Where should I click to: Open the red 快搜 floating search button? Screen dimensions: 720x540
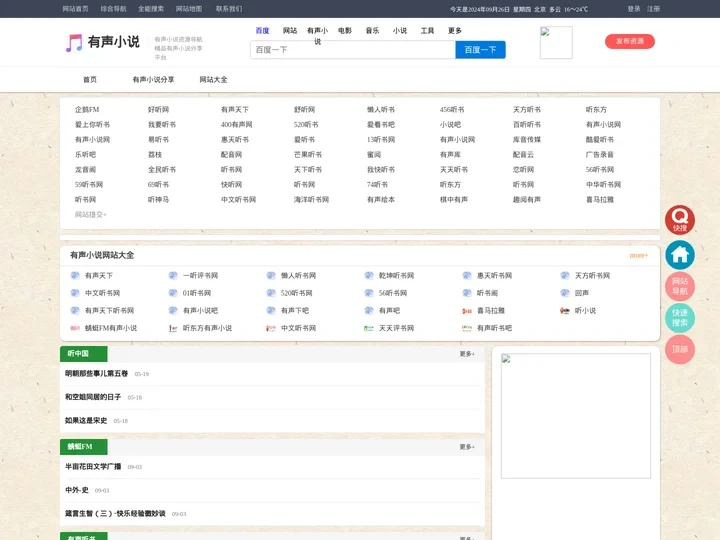680,219
